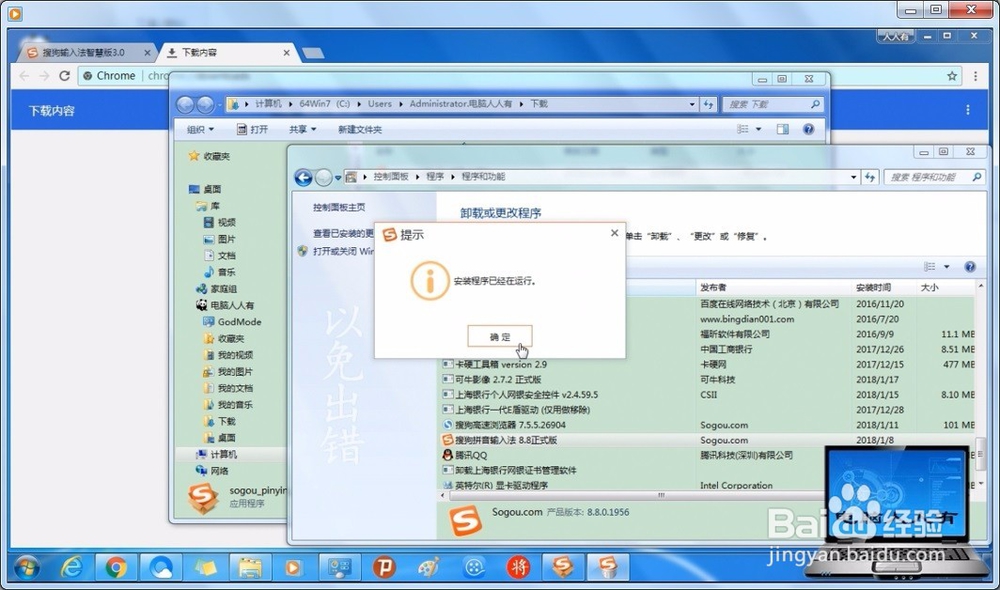
Task: Open the Windows Start menu
Action: pyautogui.click(x=27, y=566)
